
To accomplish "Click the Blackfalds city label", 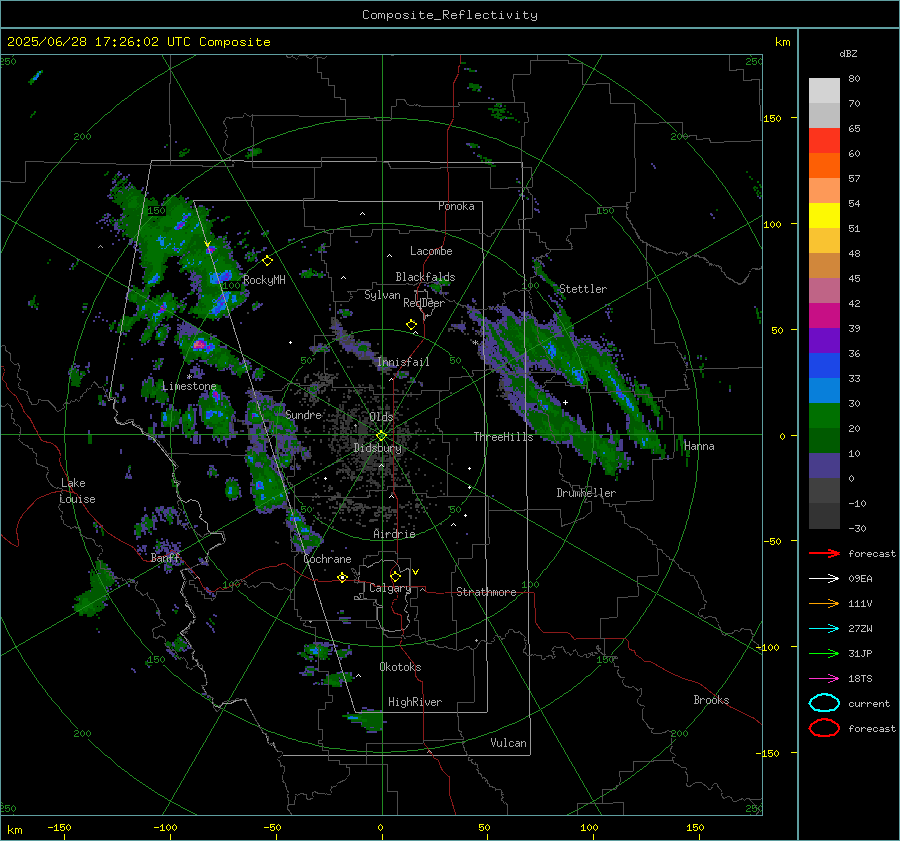I will point(425,277).
